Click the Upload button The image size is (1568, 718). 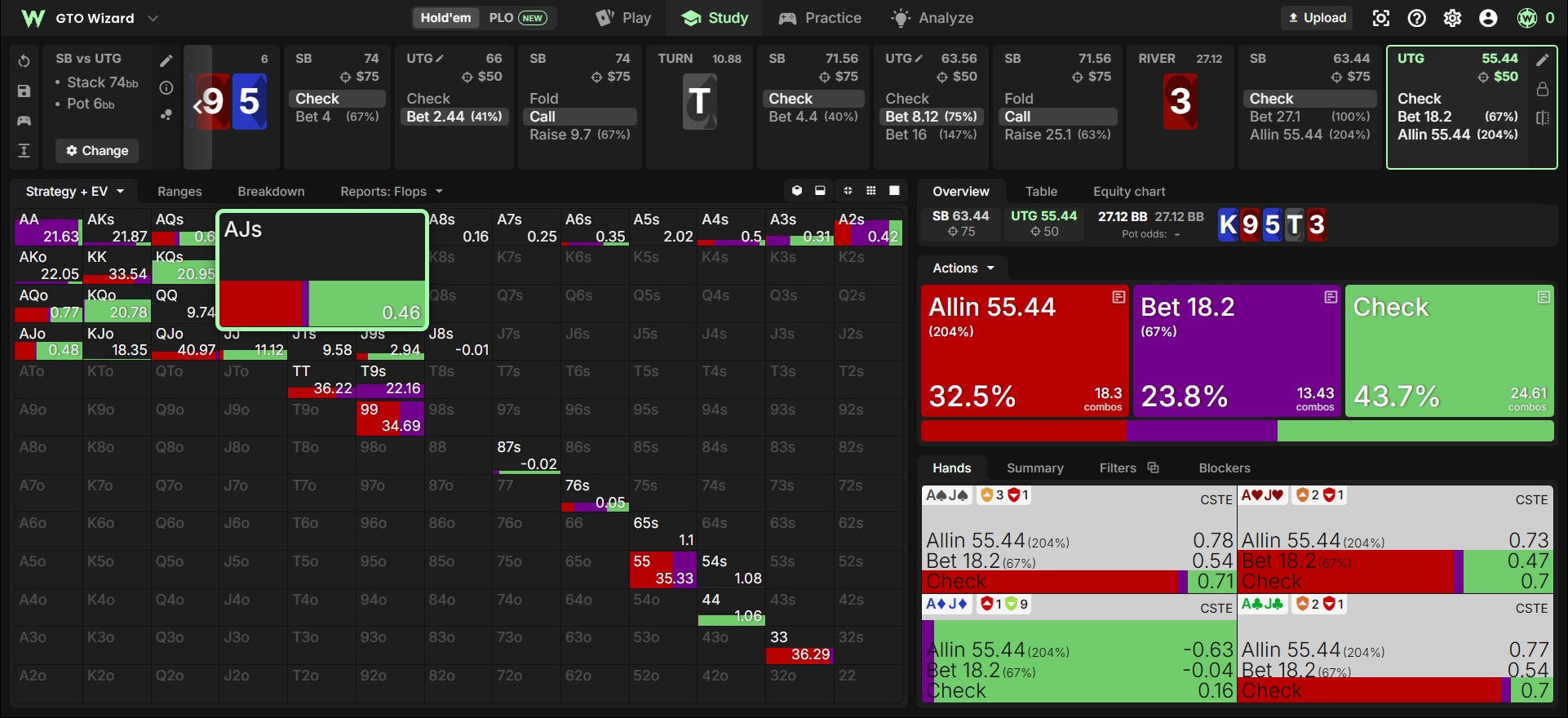click(x=1318, y=18)
